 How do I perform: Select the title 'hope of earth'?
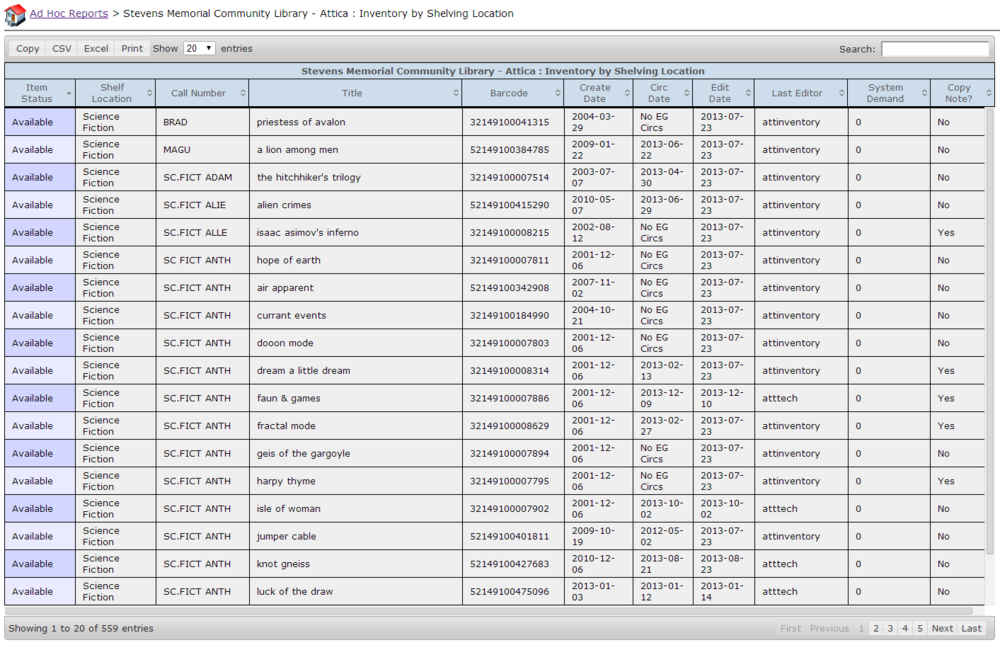pyautogui.click(x=288, y=260)
